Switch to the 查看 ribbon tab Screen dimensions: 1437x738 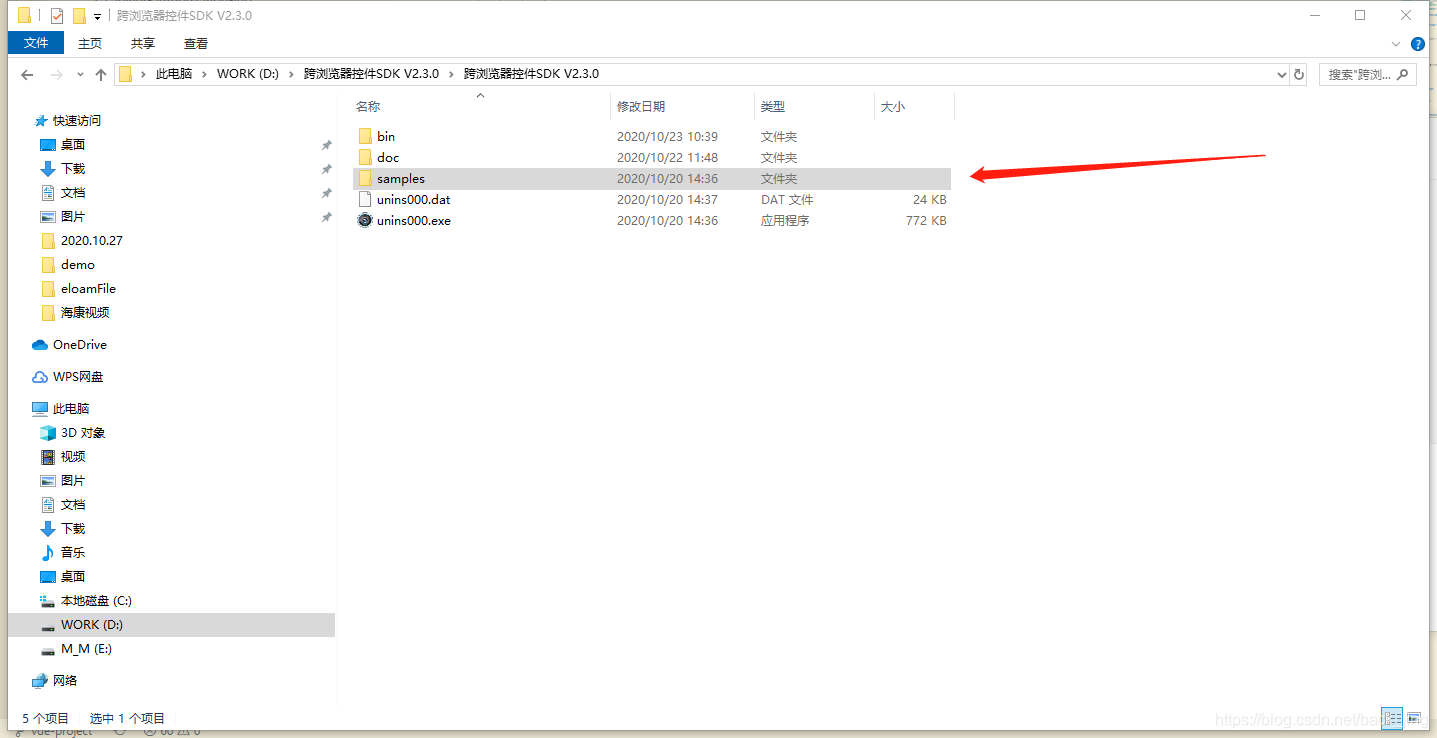pos(196,43)
